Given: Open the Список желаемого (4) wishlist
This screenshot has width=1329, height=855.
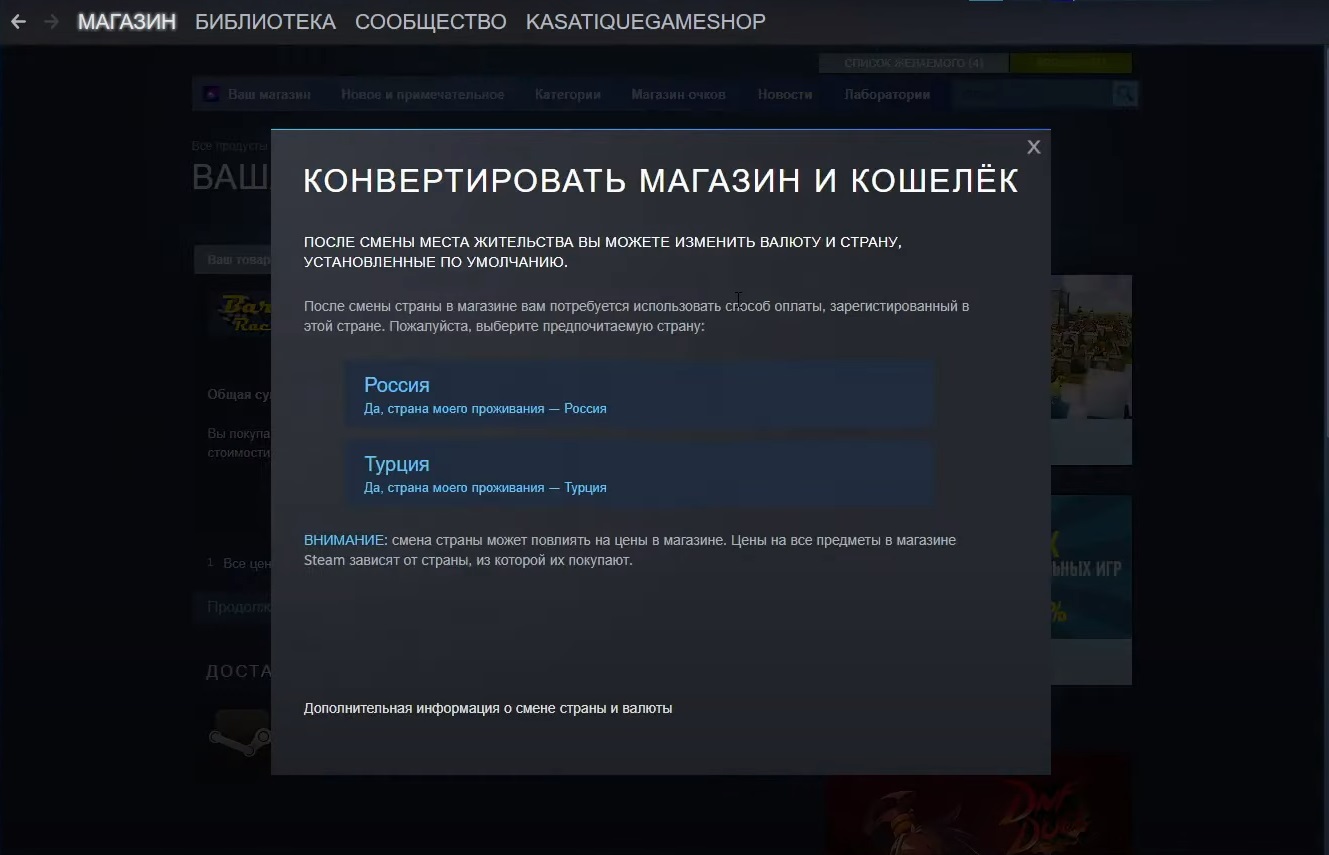Looking at the screenshot, I should [x=913, y=63].
